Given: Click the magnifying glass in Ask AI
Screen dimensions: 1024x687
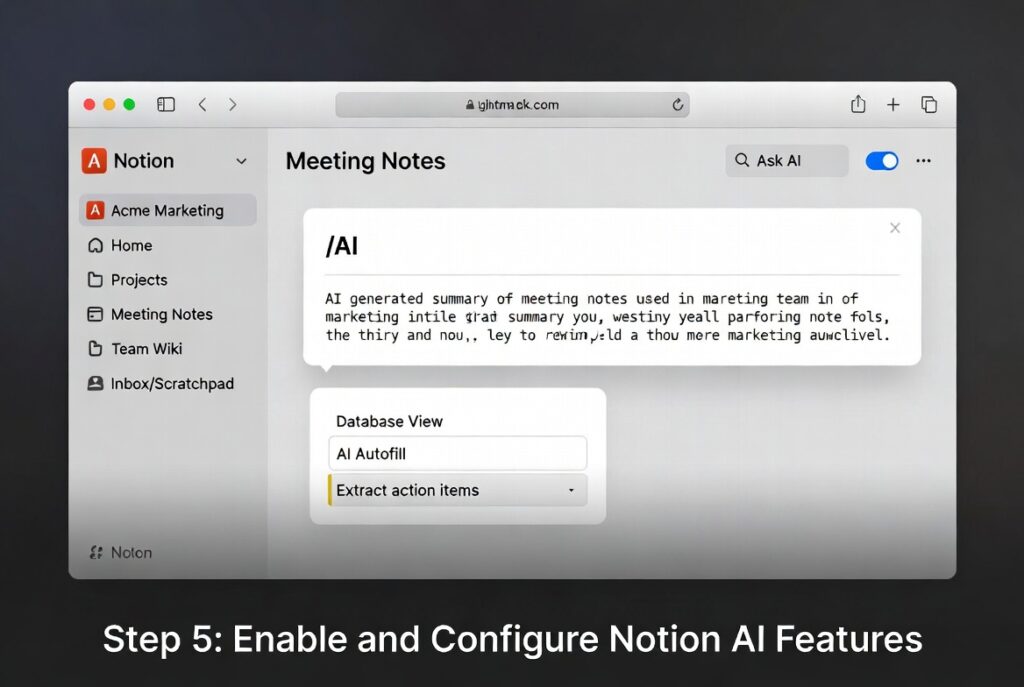Looking at the screenshot, I should (741, 160).
